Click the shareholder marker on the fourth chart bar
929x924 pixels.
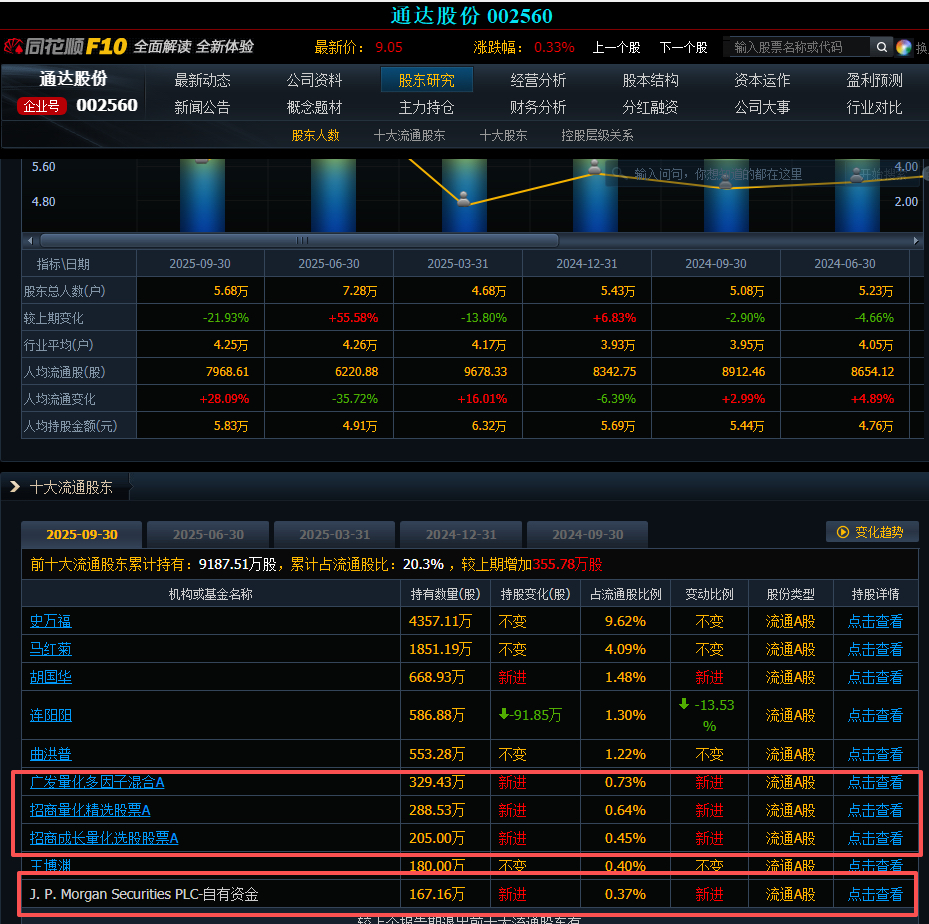click(594, 166)
